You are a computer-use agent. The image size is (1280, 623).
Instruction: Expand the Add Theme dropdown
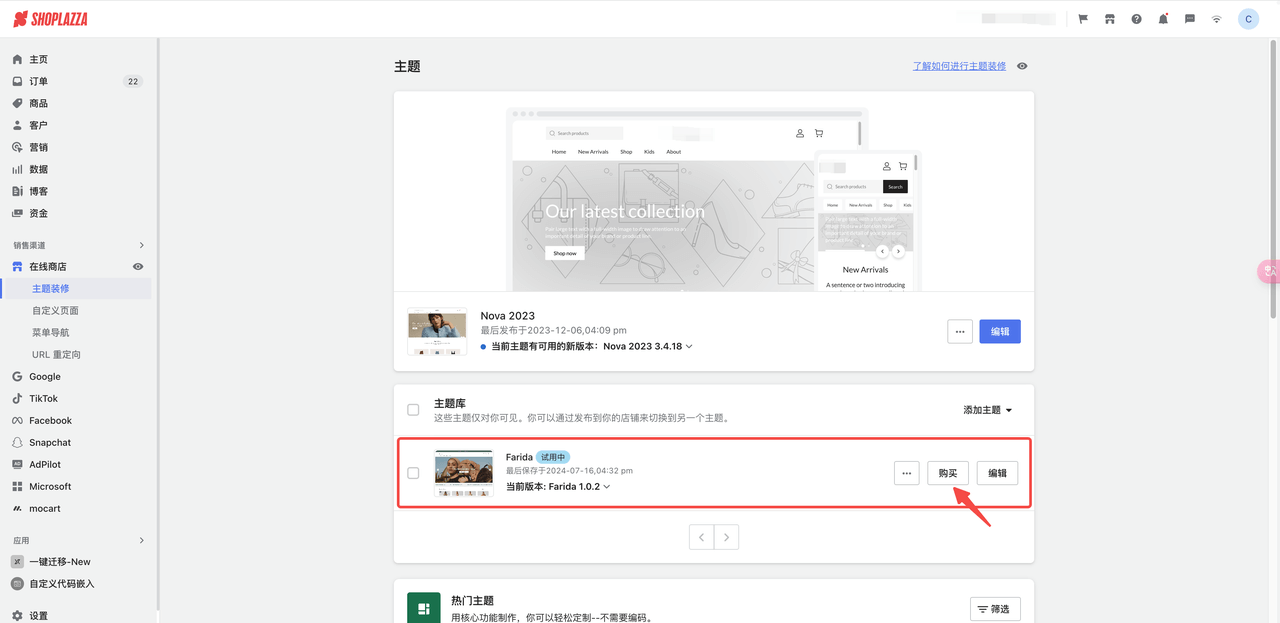point(987,410)
